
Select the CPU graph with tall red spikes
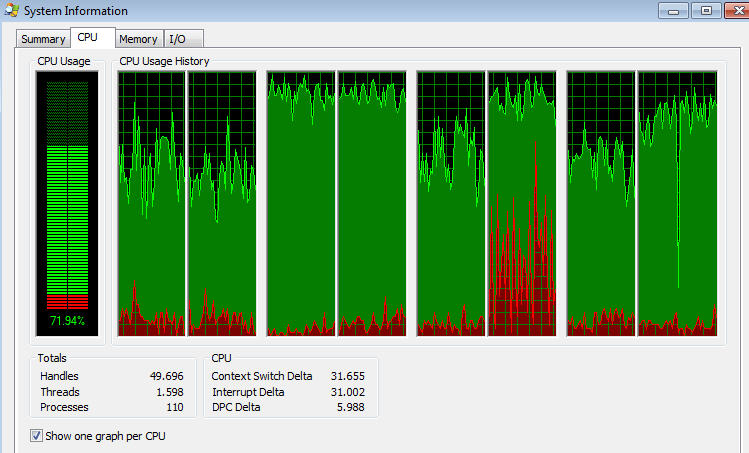[x=520, y=203]
